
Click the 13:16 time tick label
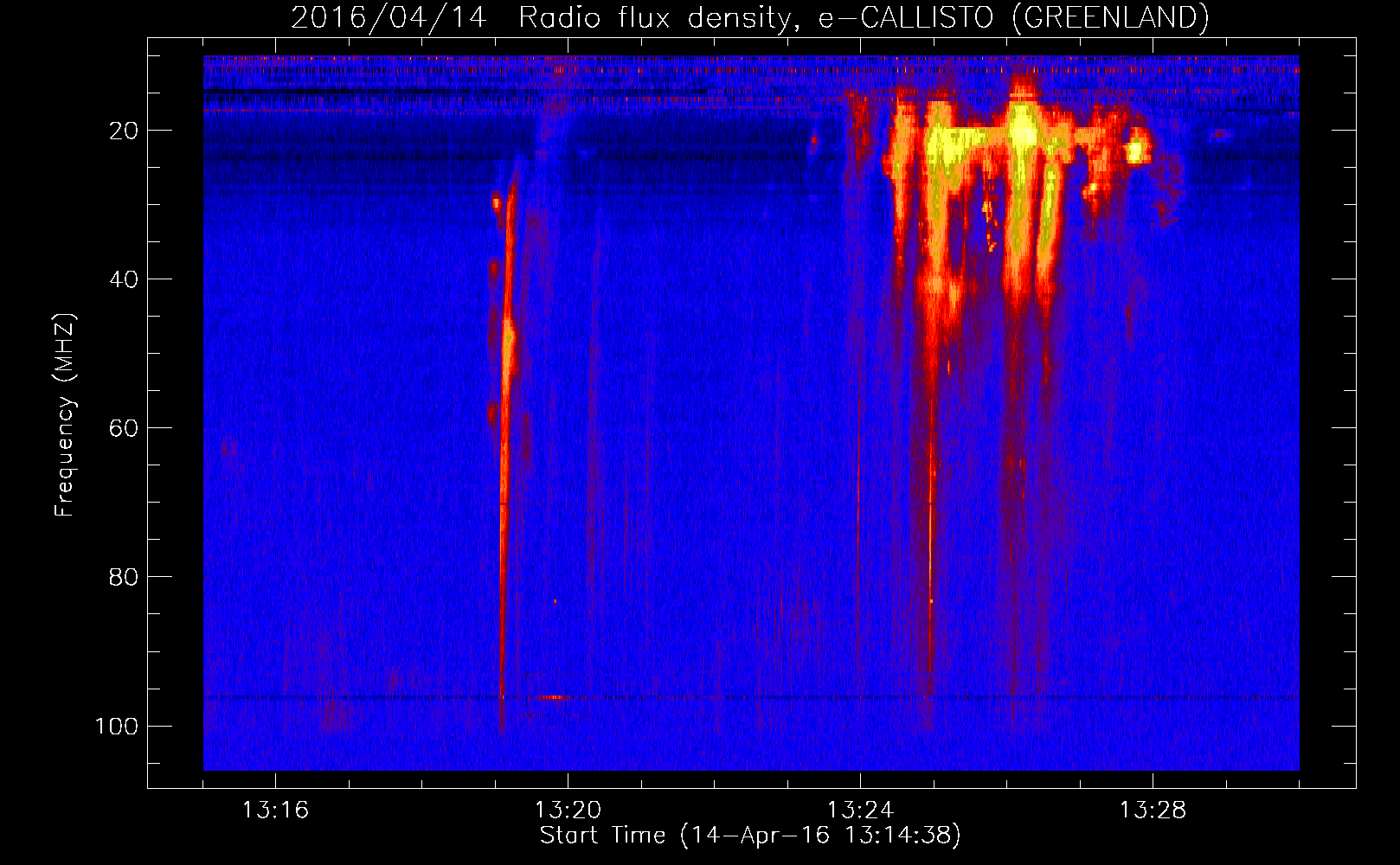coord(275,811)
